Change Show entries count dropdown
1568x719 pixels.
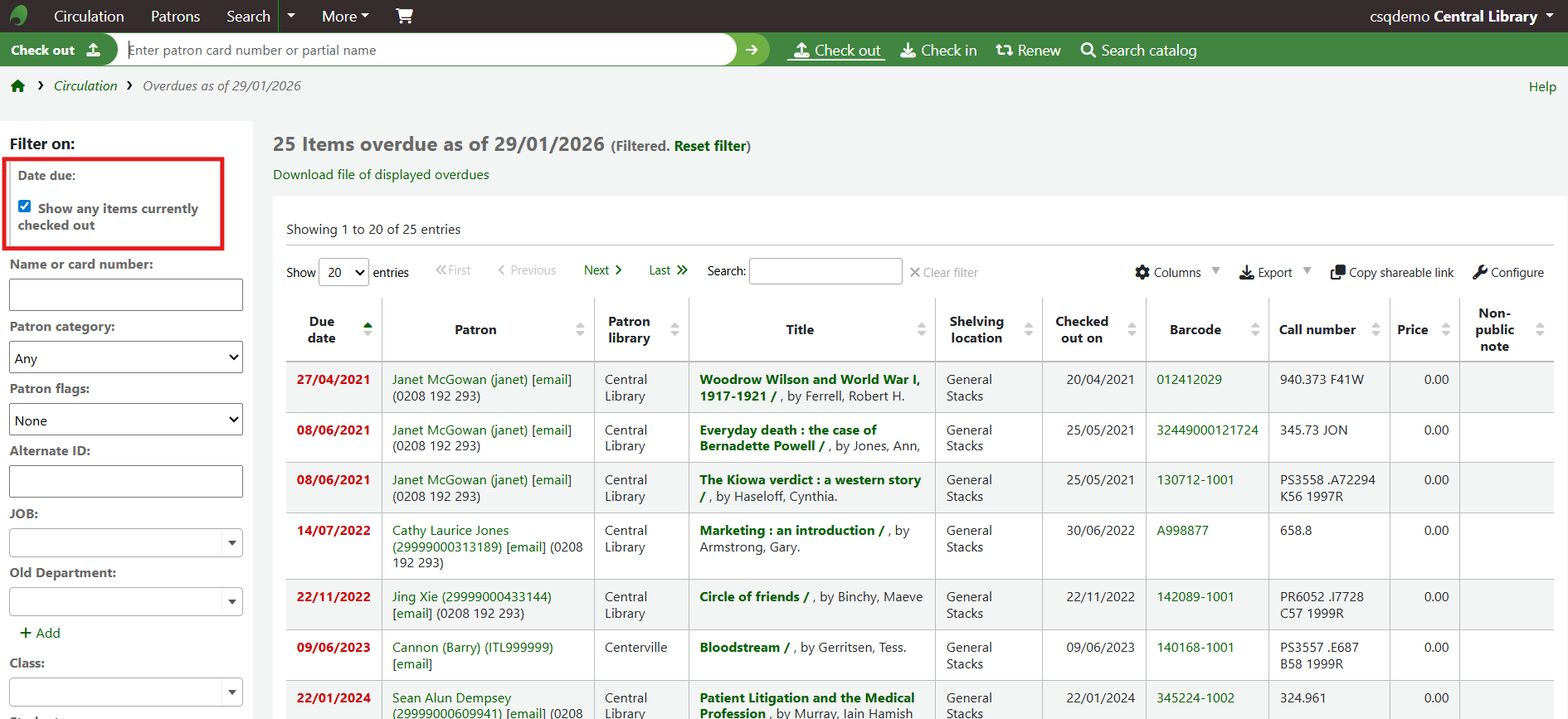click(343, 272)
